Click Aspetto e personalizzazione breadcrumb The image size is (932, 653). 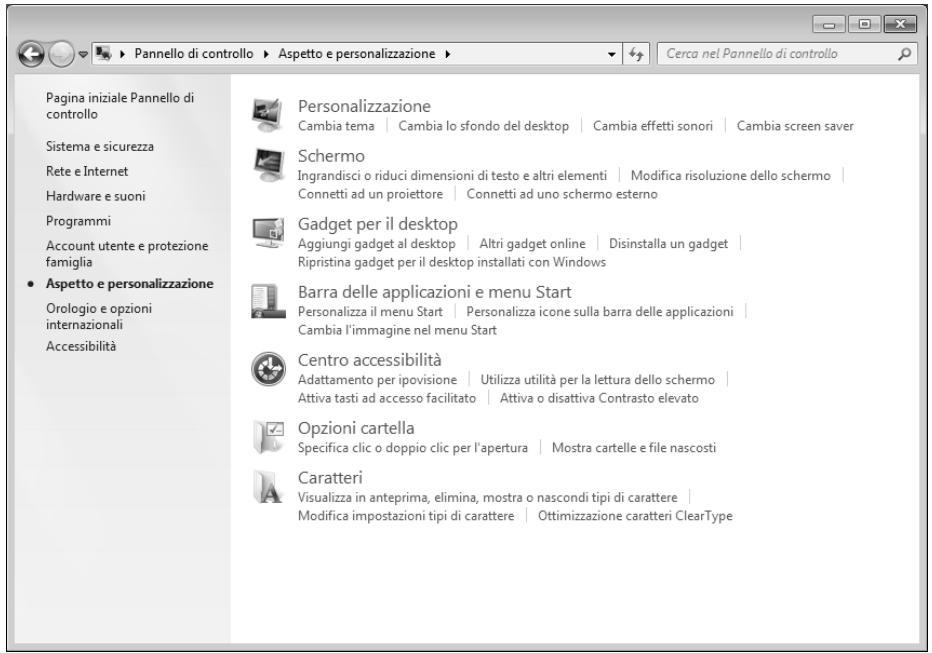click(x=357, y=53)
